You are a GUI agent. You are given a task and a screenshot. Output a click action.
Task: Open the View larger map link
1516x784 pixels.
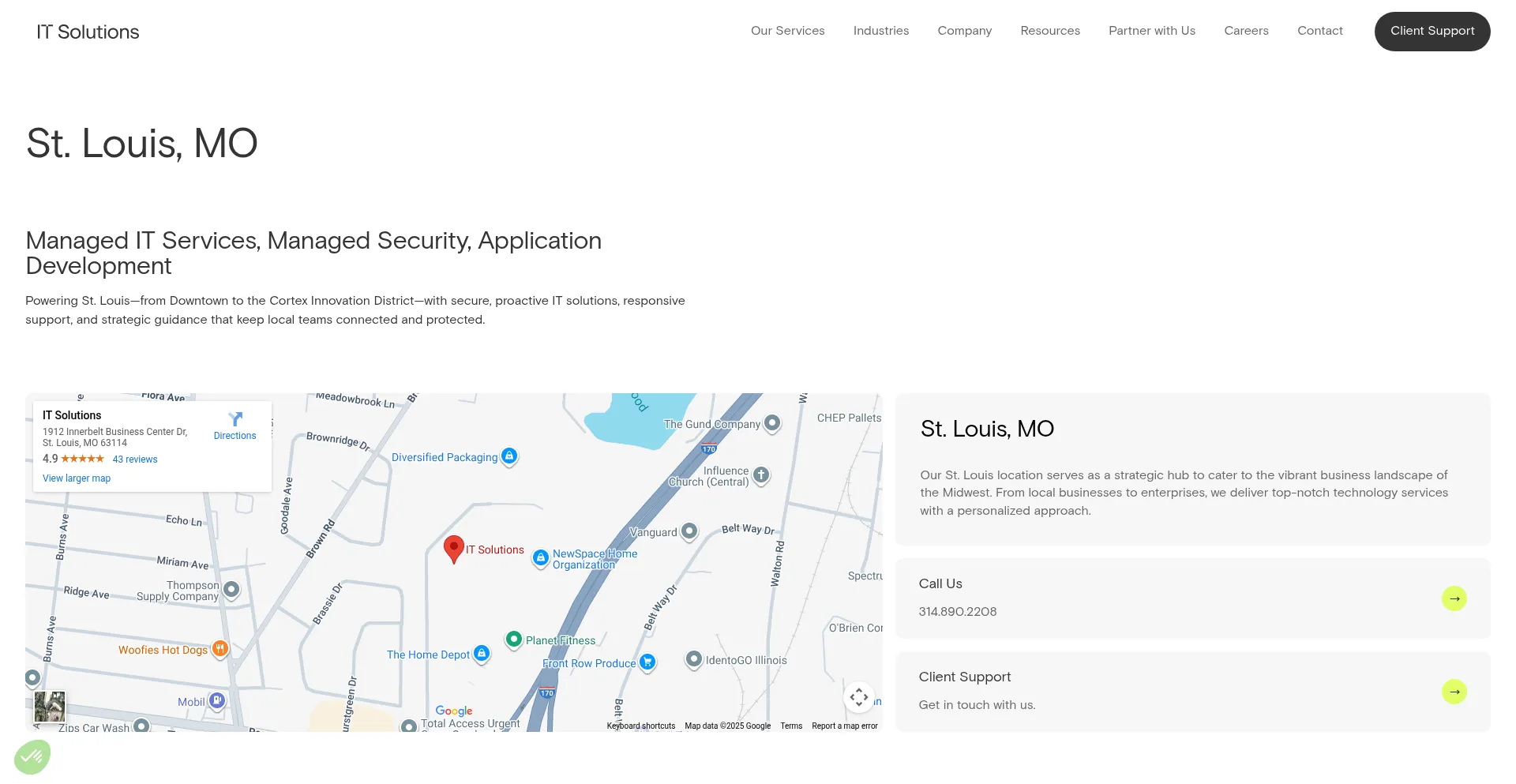click(77, 478)
